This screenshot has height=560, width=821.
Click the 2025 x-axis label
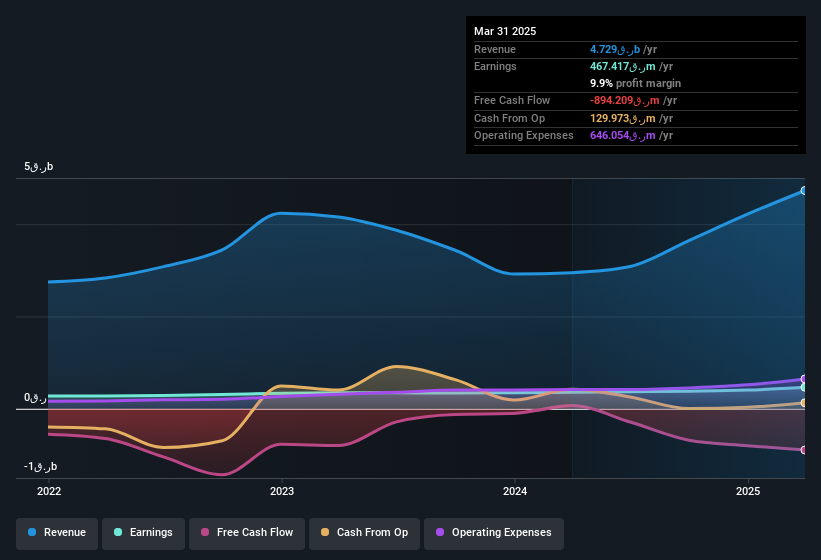pyautogui.click(x=748, y=491)
